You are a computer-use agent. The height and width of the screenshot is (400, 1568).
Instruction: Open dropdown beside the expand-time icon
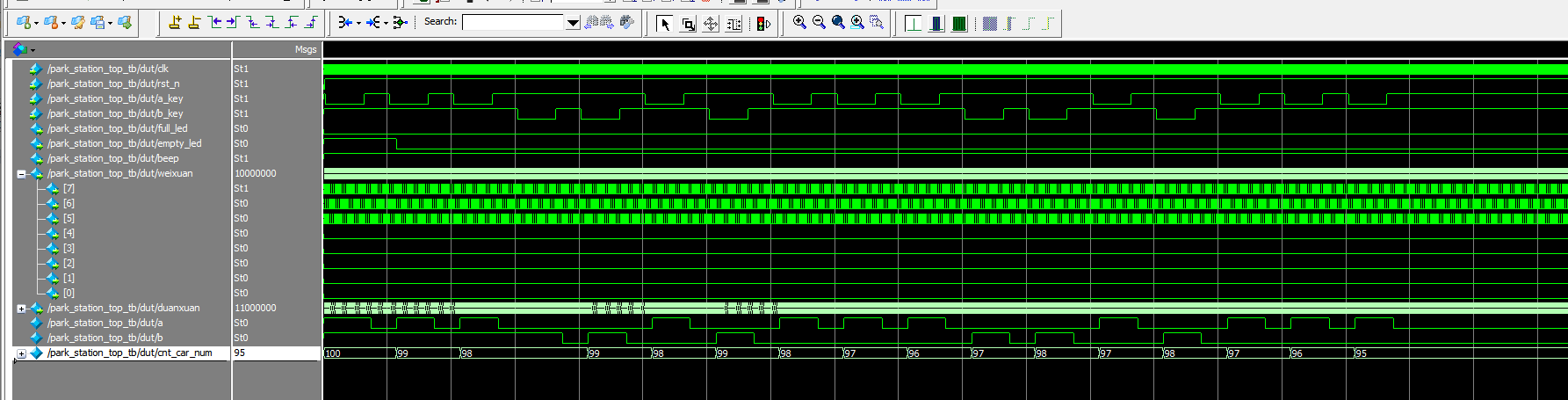point(386,24)
